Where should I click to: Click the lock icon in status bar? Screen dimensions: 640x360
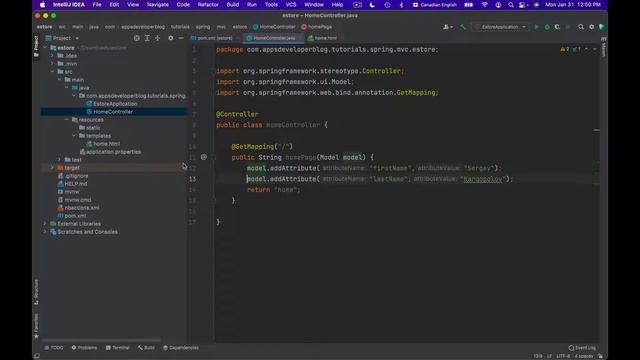(601, 356)
